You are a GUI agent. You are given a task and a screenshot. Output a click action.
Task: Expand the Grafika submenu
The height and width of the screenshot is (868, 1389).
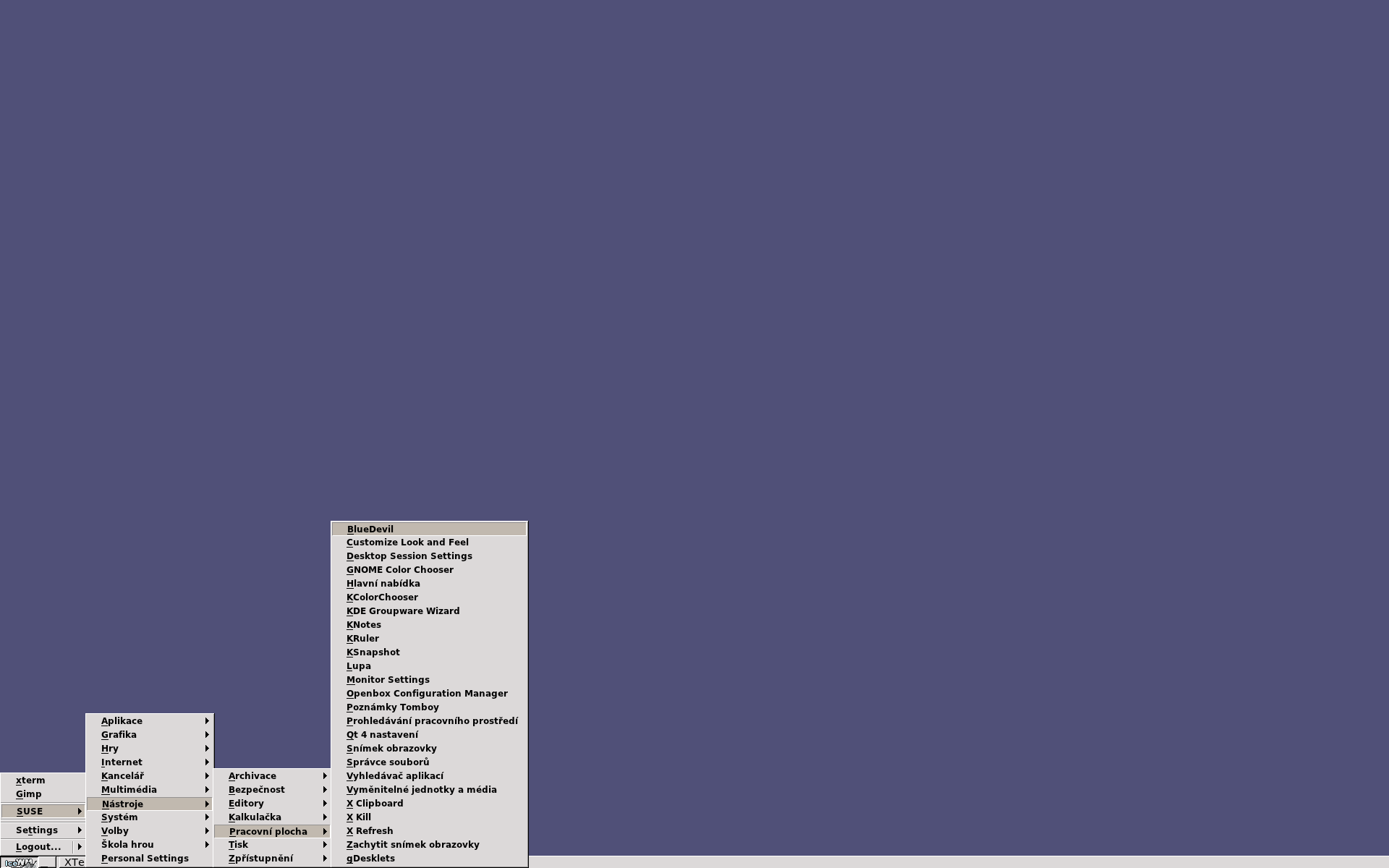click(150, 735)
